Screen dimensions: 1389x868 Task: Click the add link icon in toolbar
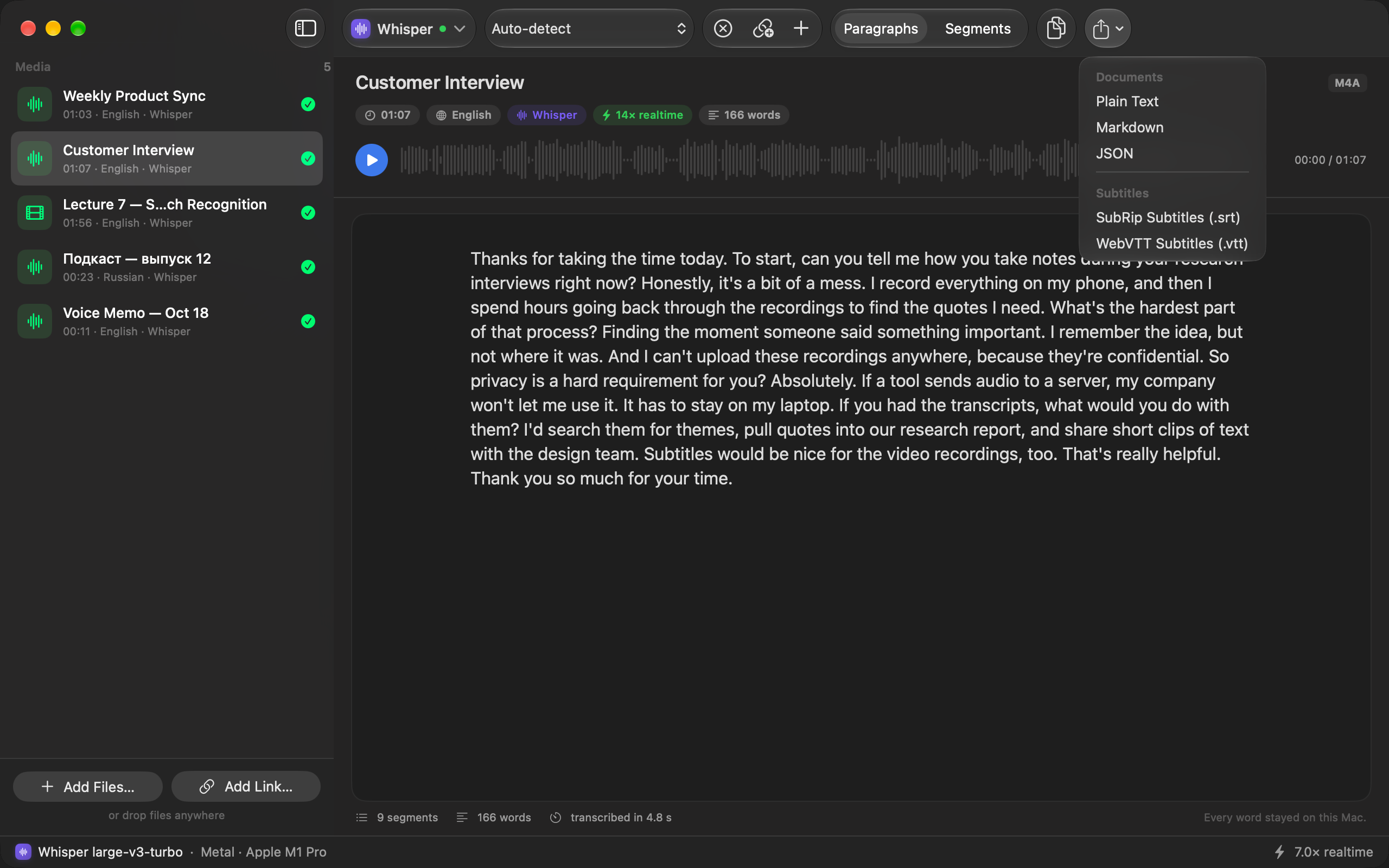click(763, 28)
